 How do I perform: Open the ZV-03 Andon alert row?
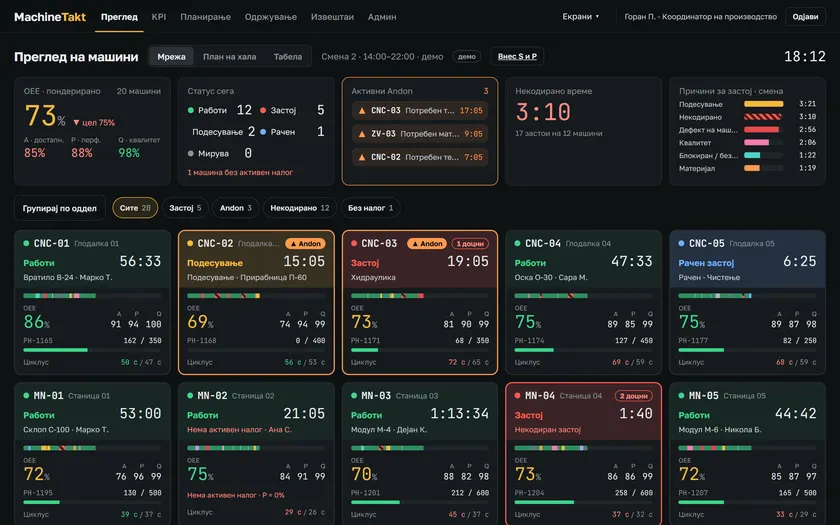419,134
